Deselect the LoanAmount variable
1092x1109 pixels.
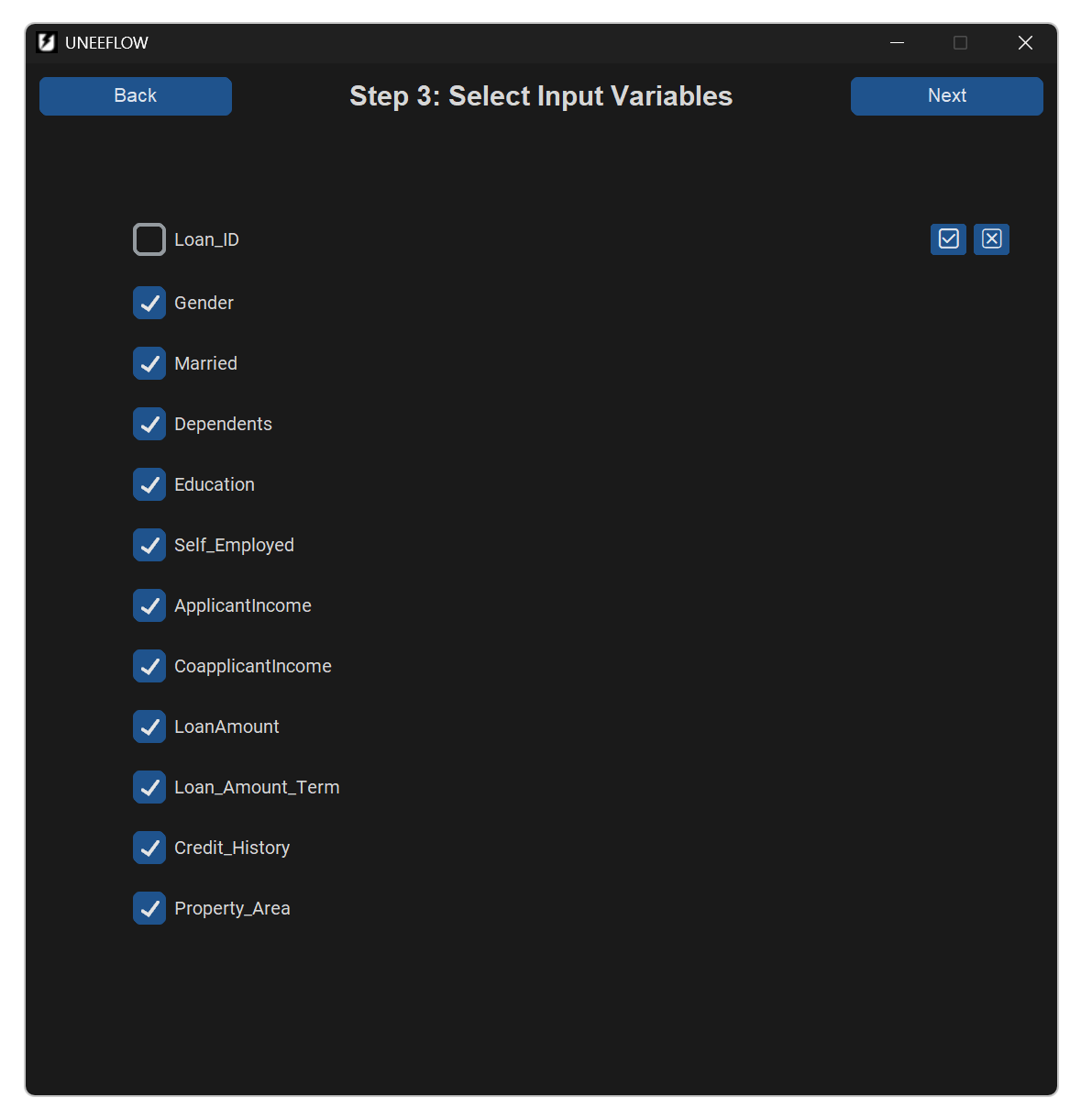point(149,726)
